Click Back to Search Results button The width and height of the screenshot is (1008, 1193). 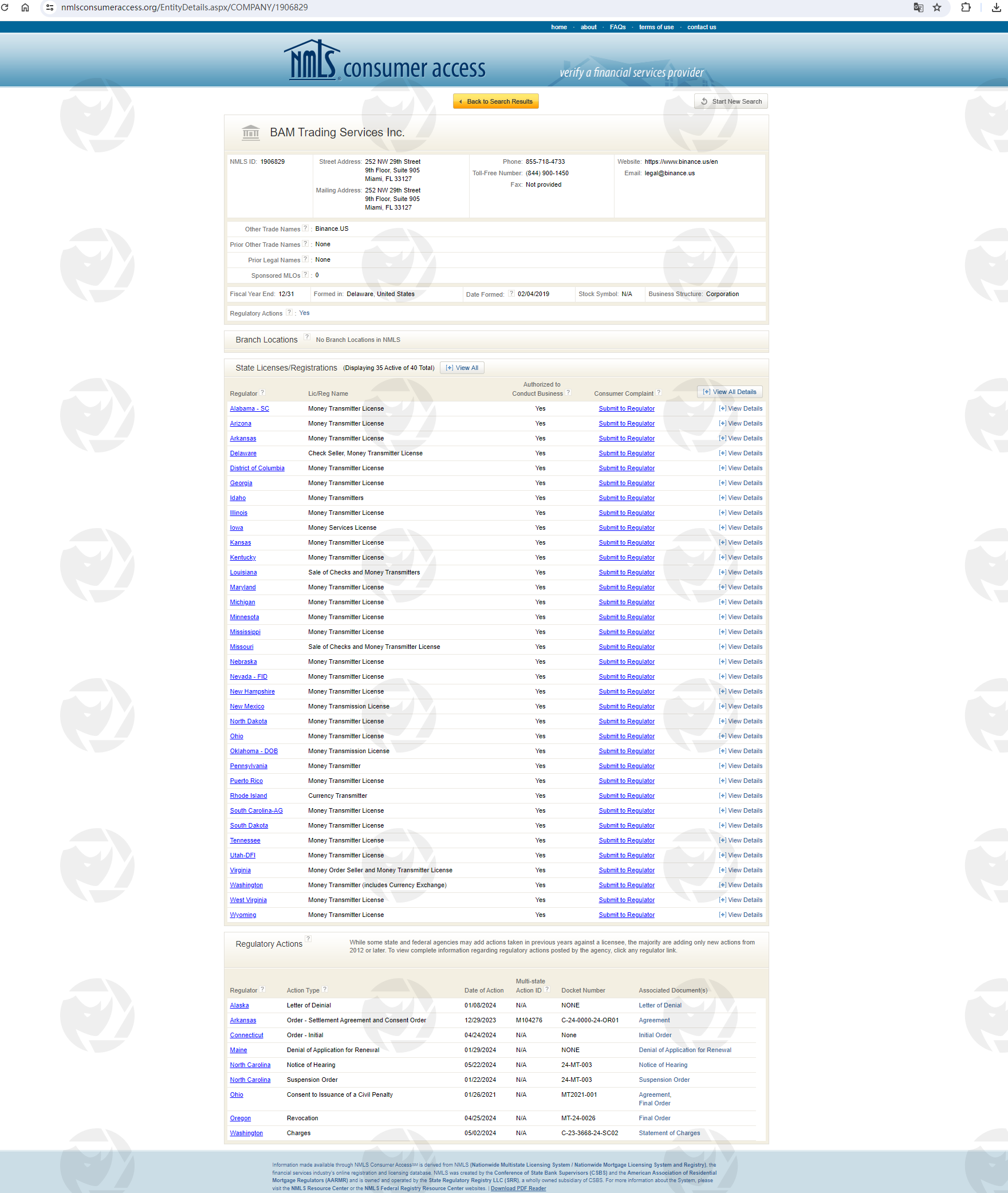(496, 101)
